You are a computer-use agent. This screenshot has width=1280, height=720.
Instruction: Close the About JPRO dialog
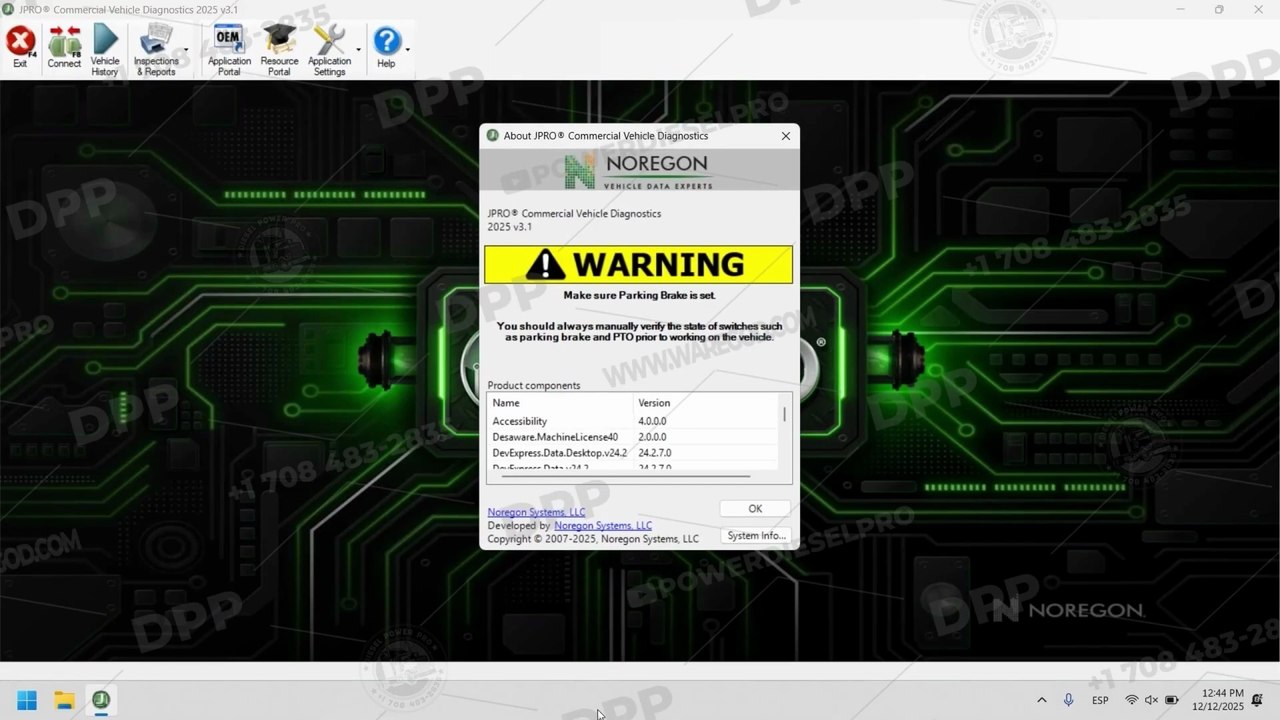click(785, 136)
